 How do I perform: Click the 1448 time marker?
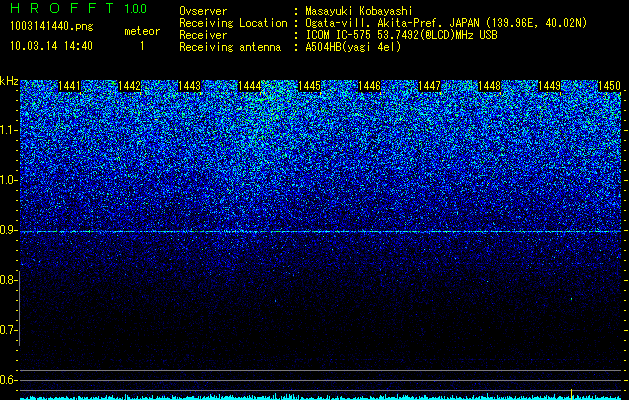click(x=489, y=86)
